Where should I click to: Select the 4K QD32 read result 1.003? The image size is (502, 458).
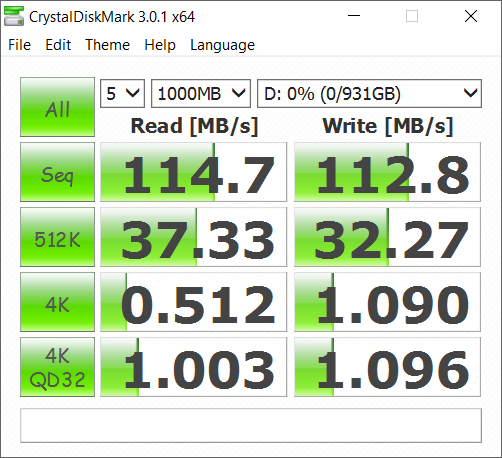193,367
